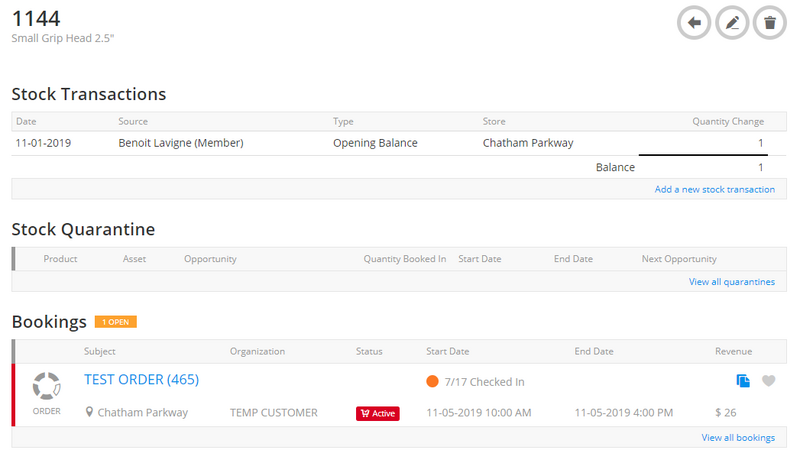
Task: Click the Next Opportunity quarantine column header
Action: pos(678,259)
